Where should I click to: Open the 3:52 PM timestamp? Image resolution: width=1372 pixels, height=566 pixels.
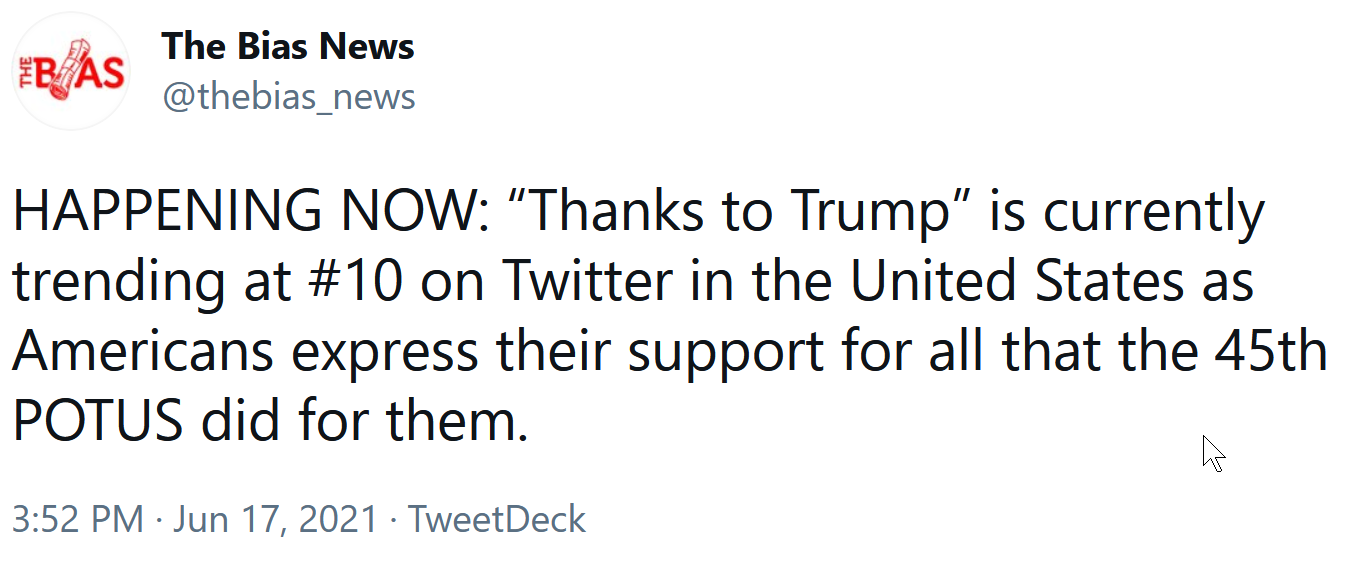pyautogui.click(x=78, y=520)
